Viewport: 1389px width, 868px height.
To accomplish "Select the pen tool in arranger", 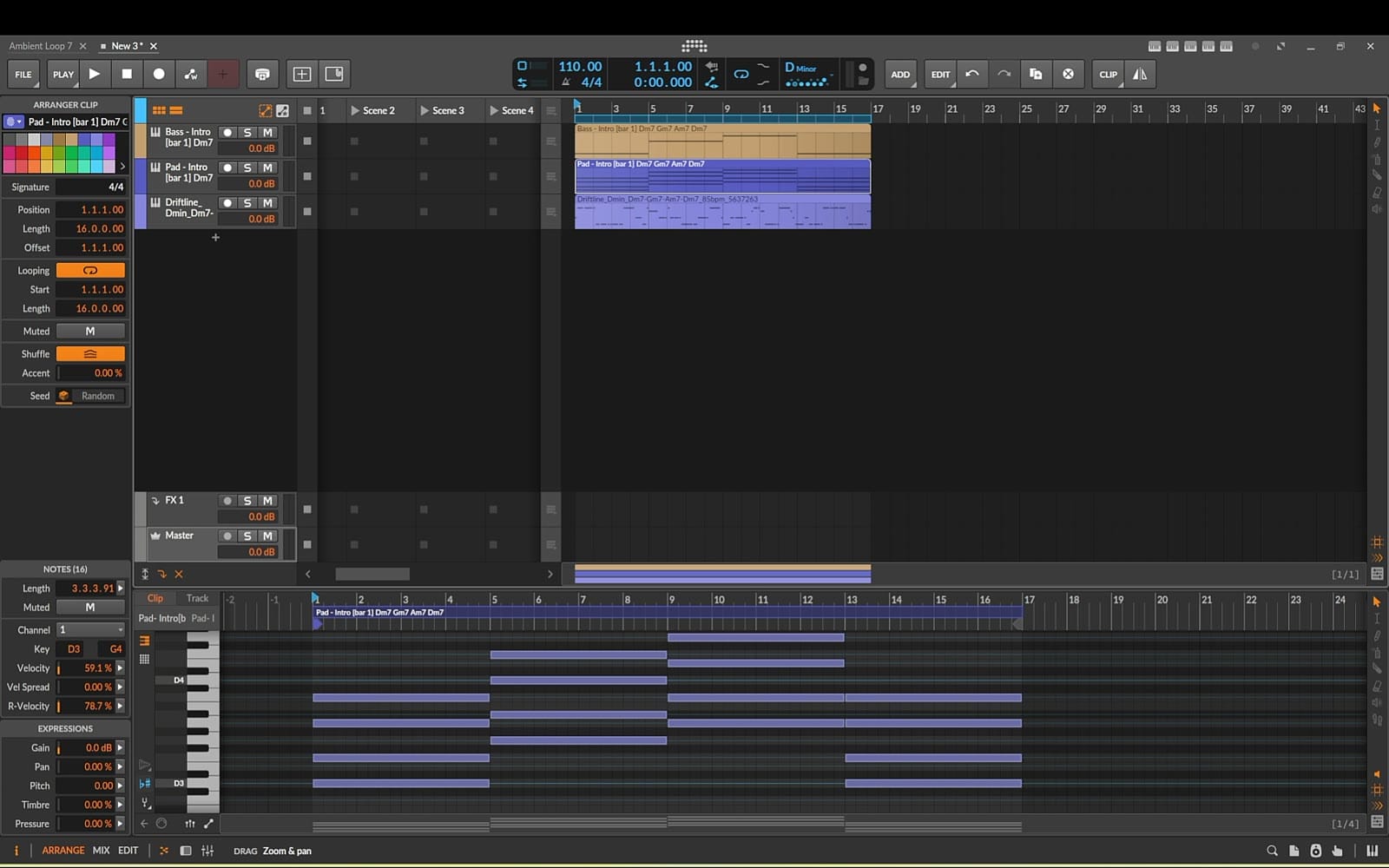I will (1377, 142).
